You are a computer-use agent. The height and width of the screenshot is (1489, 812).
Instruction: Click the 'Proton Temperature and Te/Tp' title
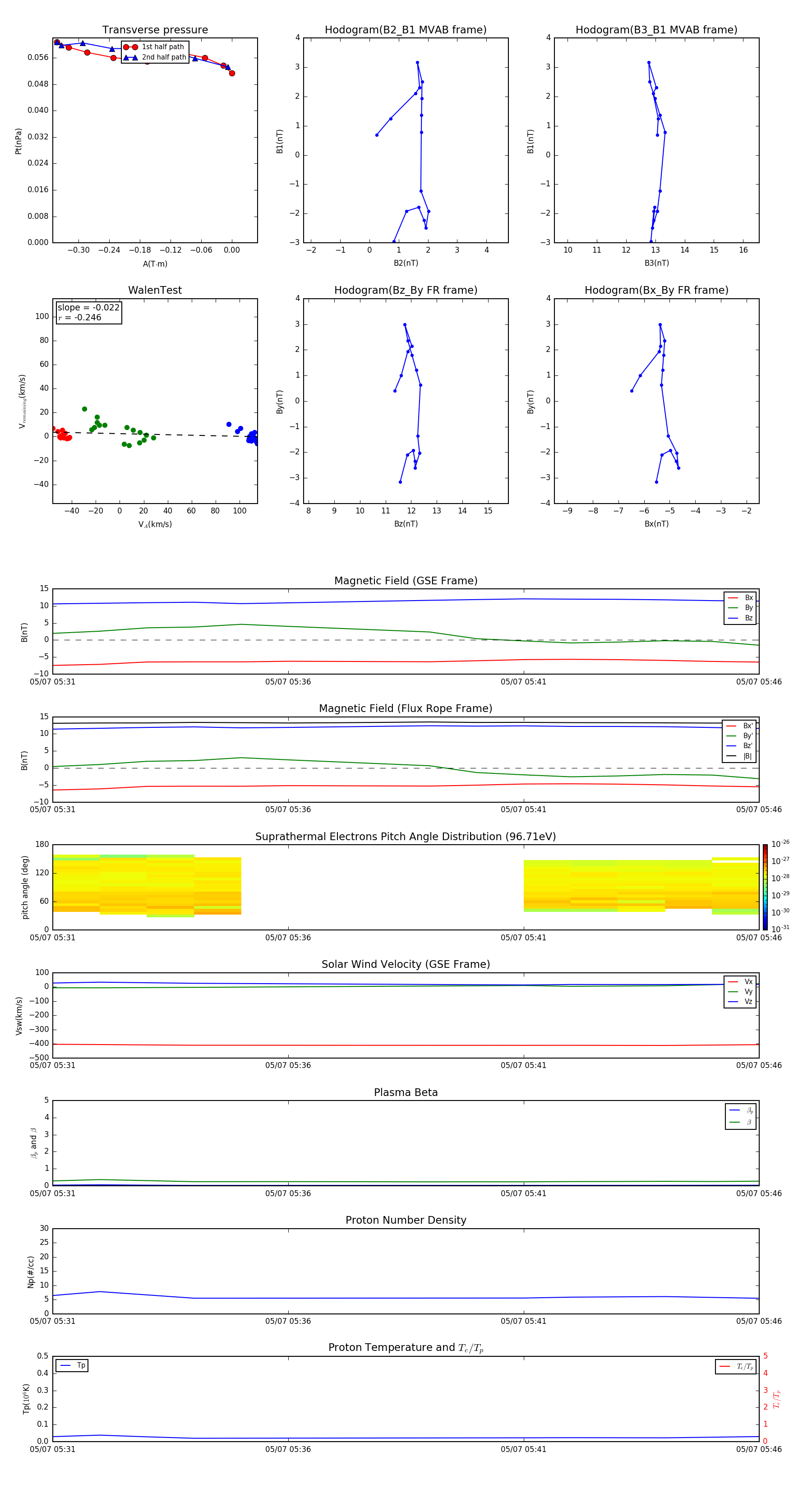click(406, 1348)
